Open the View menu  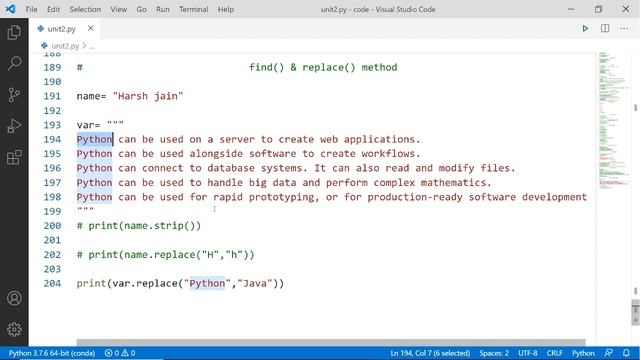click(x=118, y=9)
